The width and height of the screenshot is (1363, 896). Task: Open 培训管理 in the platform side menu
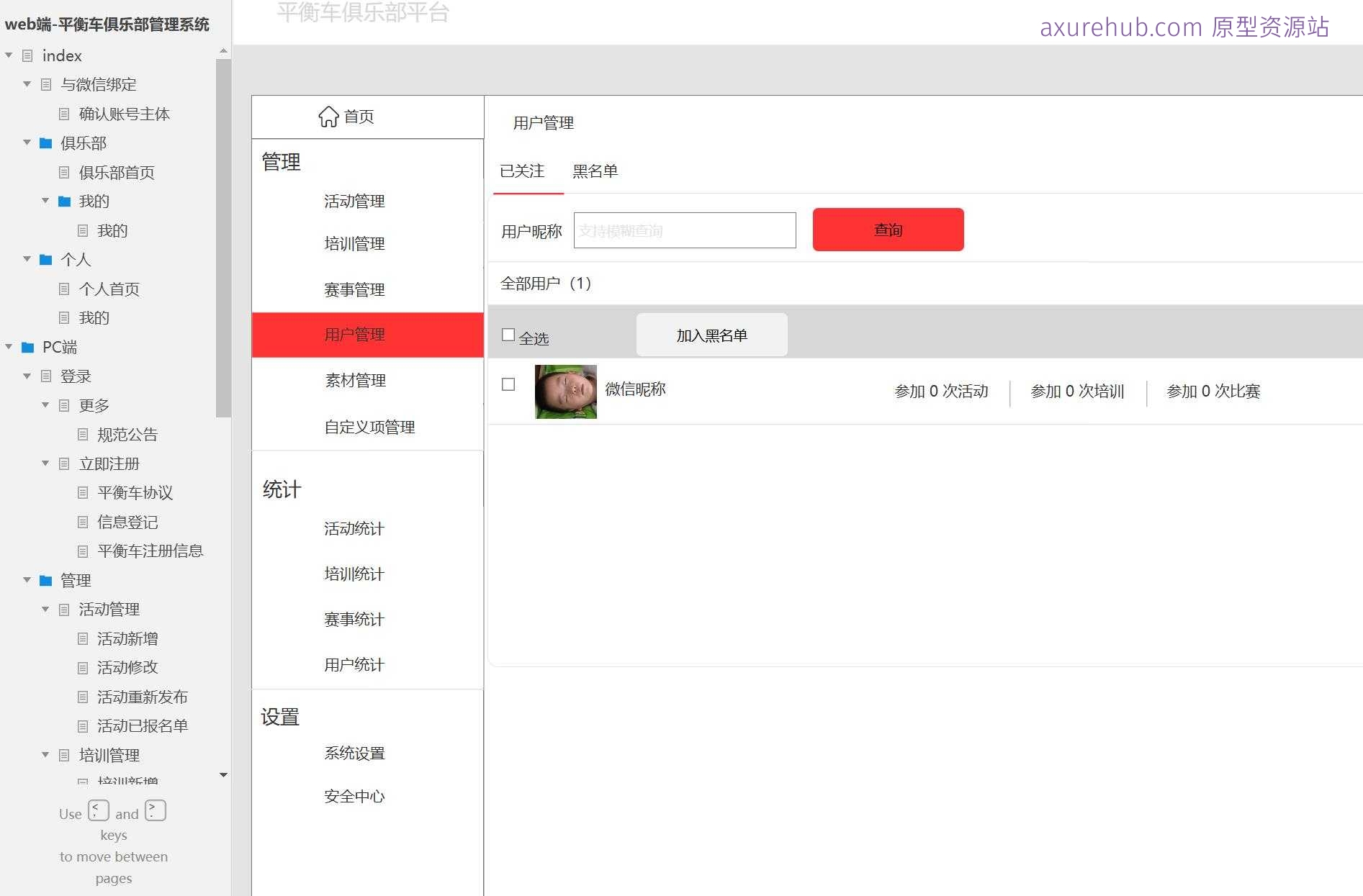[x=354, y=244]
